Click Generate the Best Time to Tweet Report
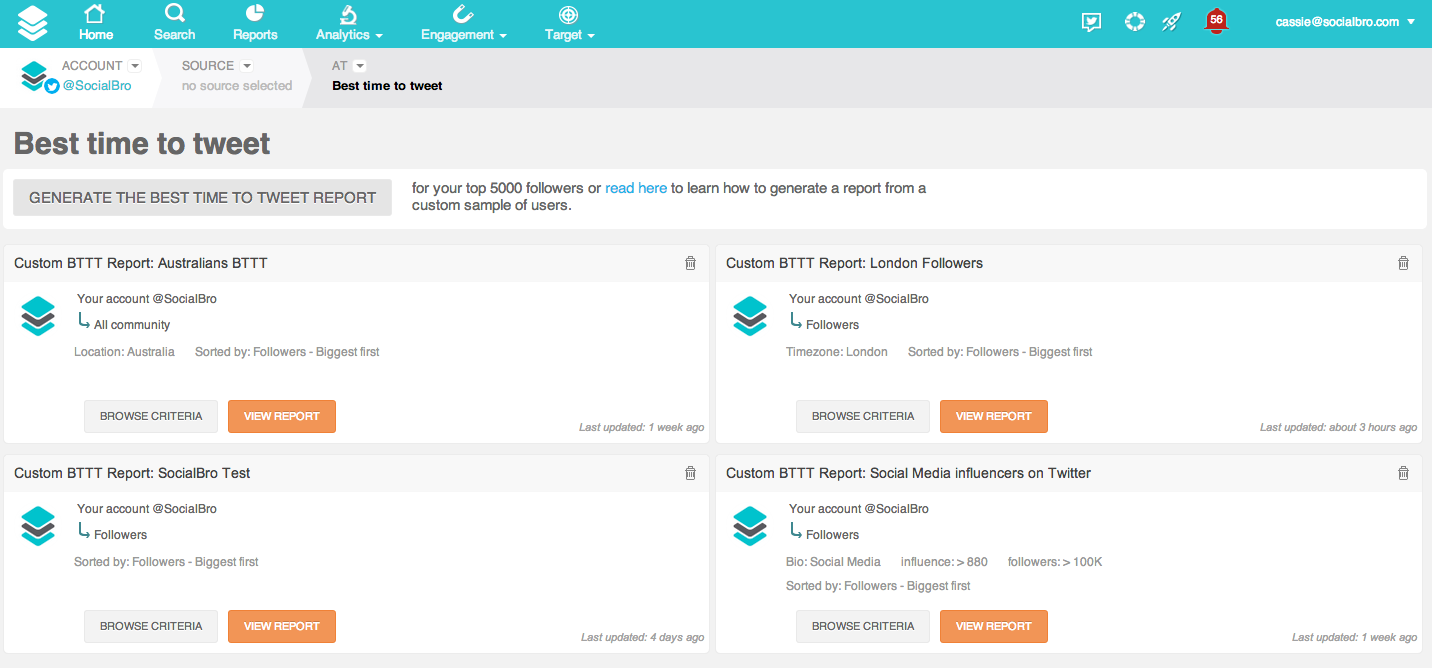The height and width of the screenshot is (668, 1432). tap(202, 198)
